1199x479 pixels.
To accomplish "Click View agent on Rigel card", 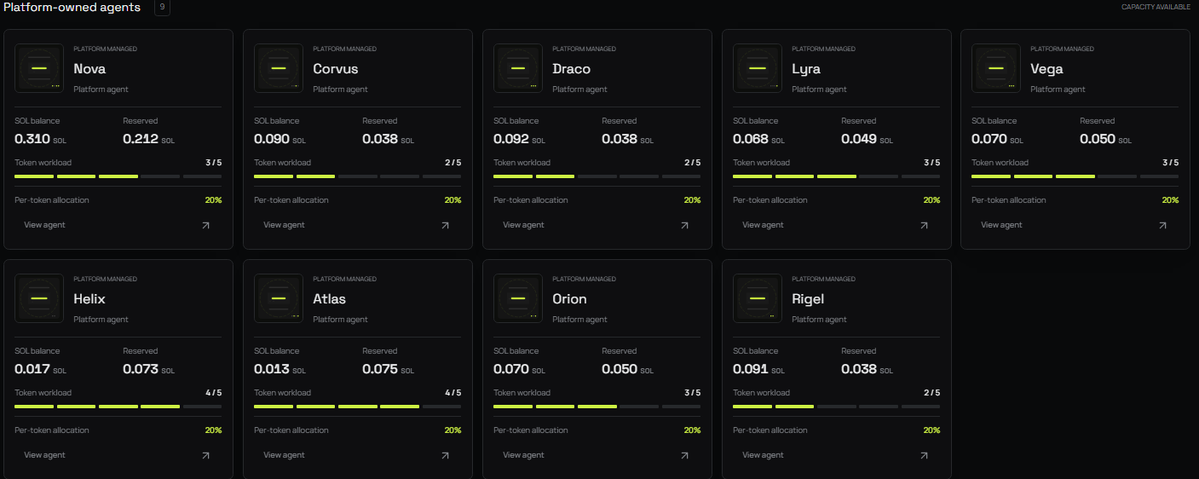I will pos(762,455).
